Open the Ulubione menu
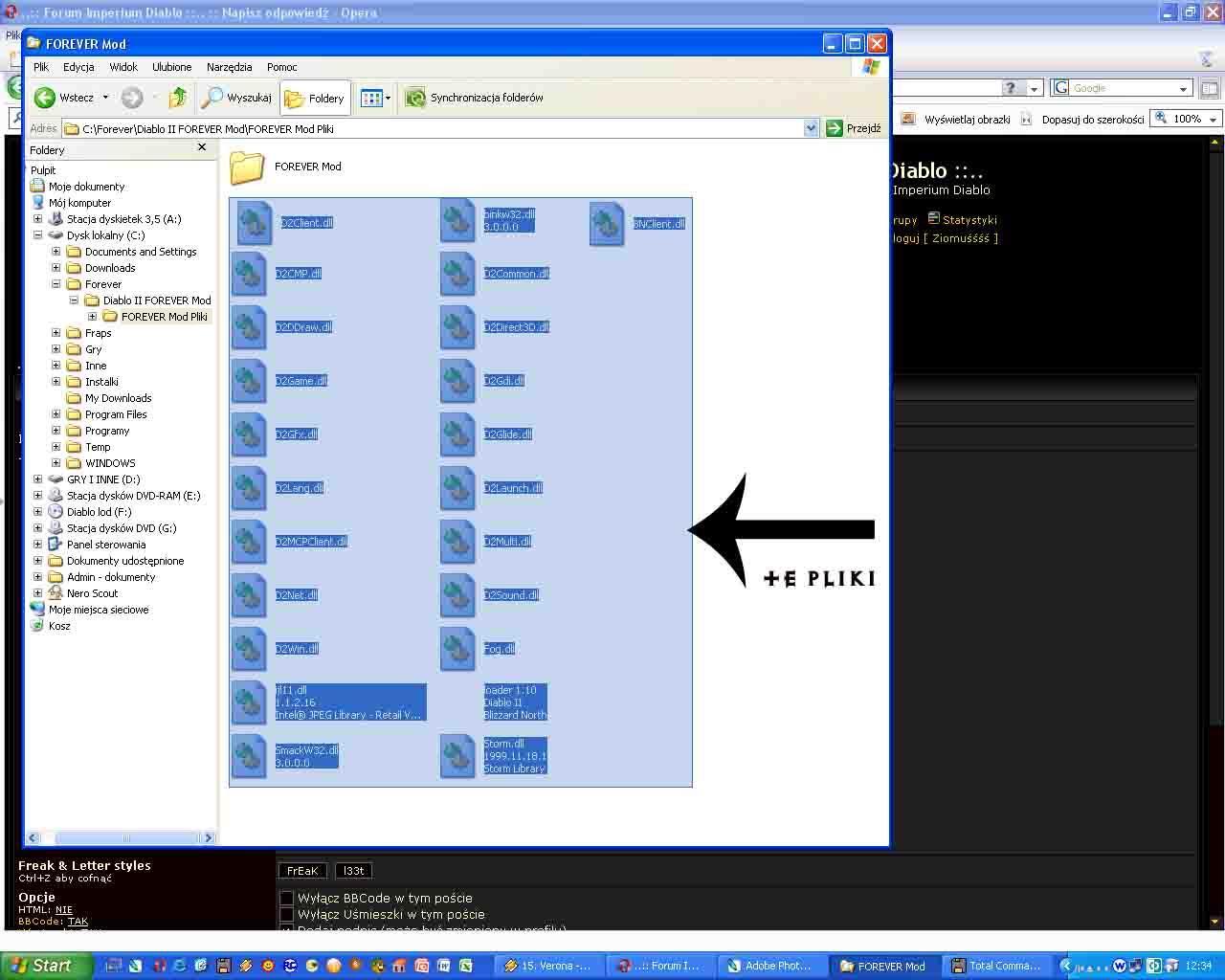The image size is (1225, 980). click(x=172, y=67)
